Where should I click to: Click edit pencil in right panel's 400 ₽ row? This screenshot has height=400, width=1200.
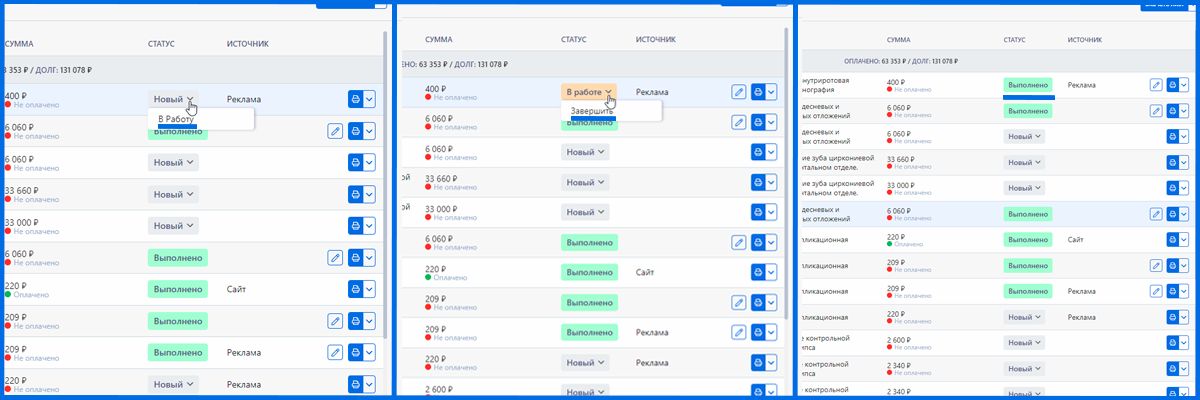(1156, 85)
